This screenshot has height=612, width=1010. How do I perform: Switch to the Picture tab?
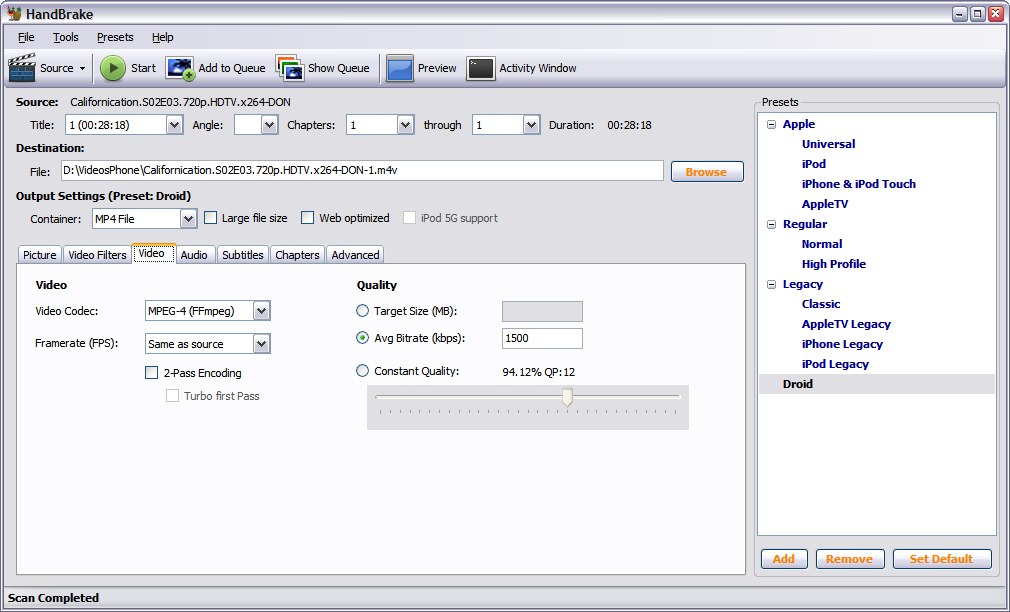coord(40,254)
